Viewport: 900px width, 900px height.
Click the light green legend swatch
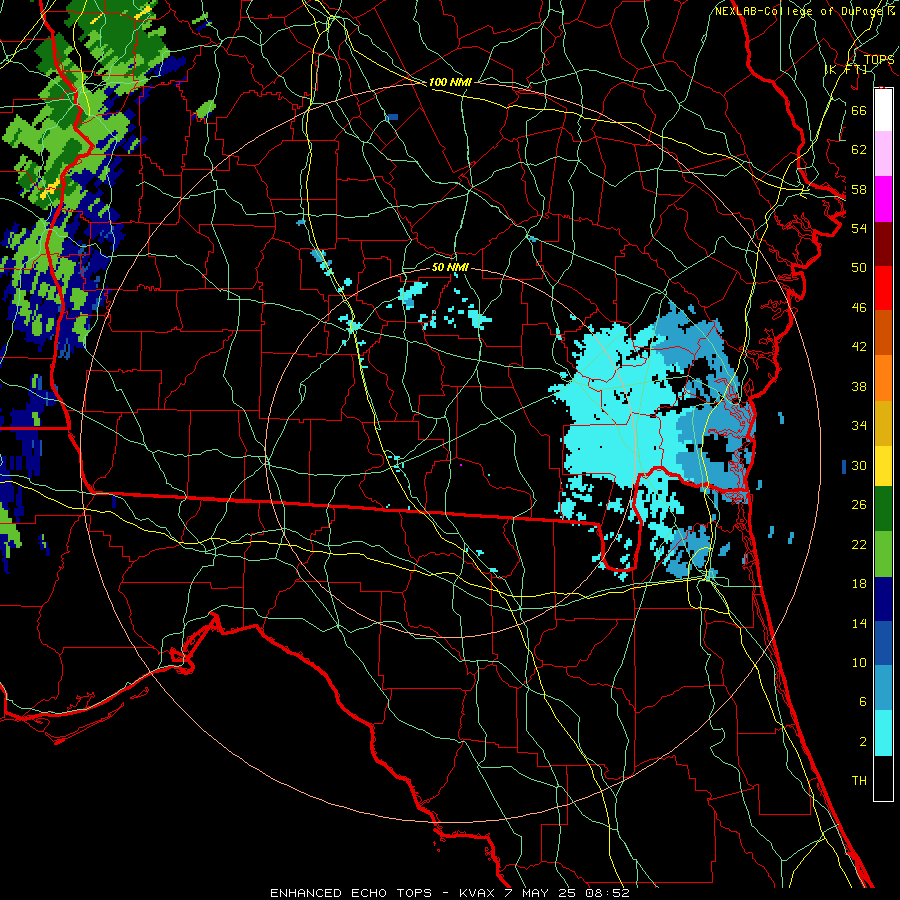pos(883,554)
